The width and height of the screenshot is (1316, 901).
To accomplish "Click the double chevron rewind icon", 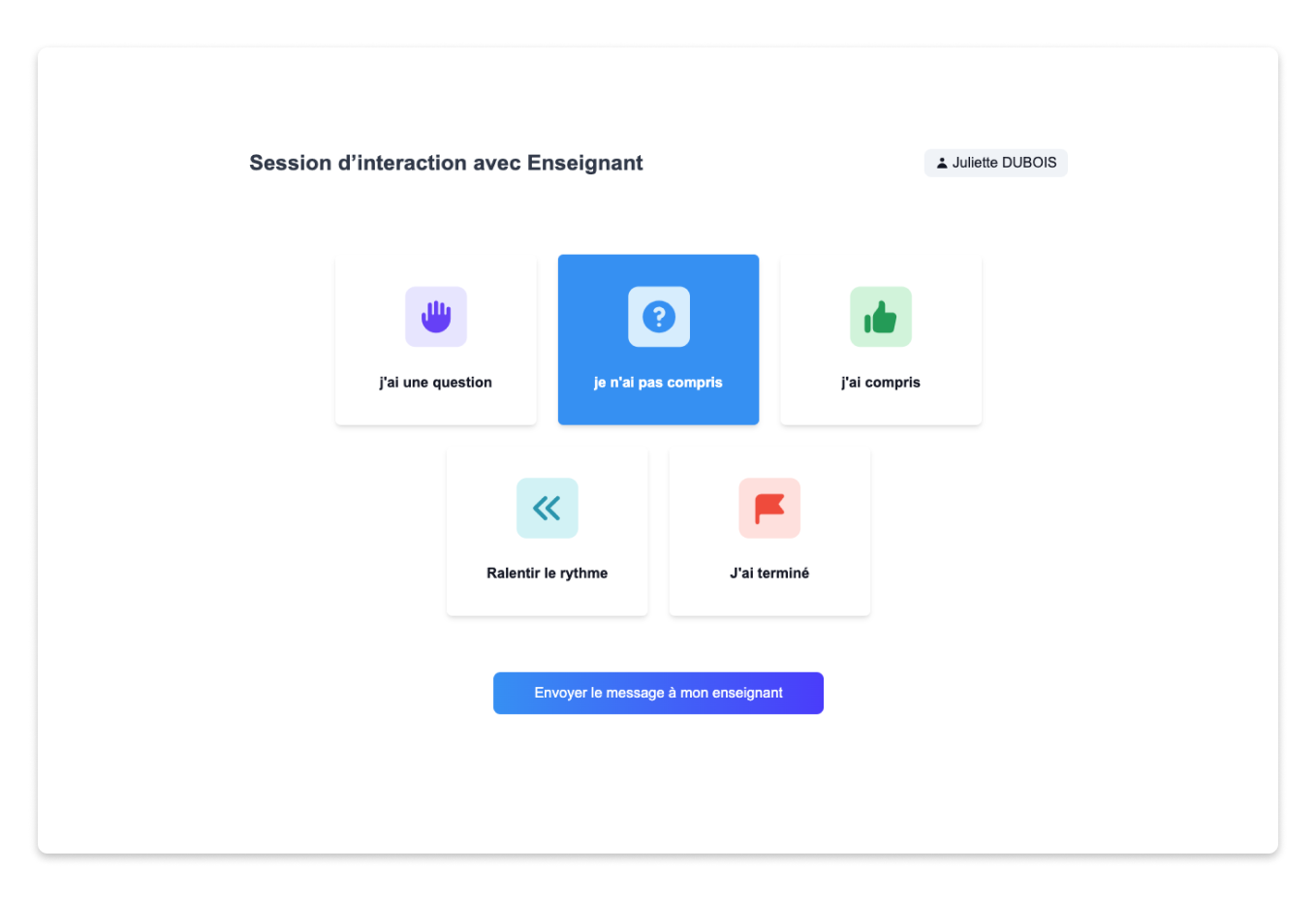I will pos(548,508).
